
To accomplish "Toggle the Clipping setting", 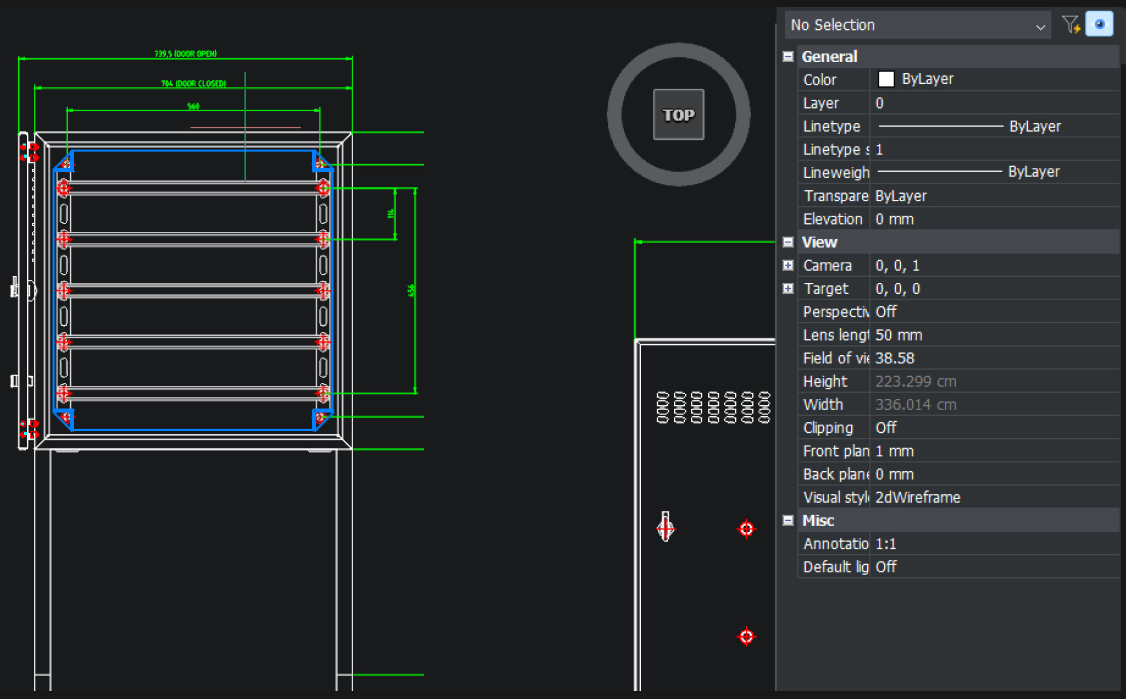I will (960, 427).
